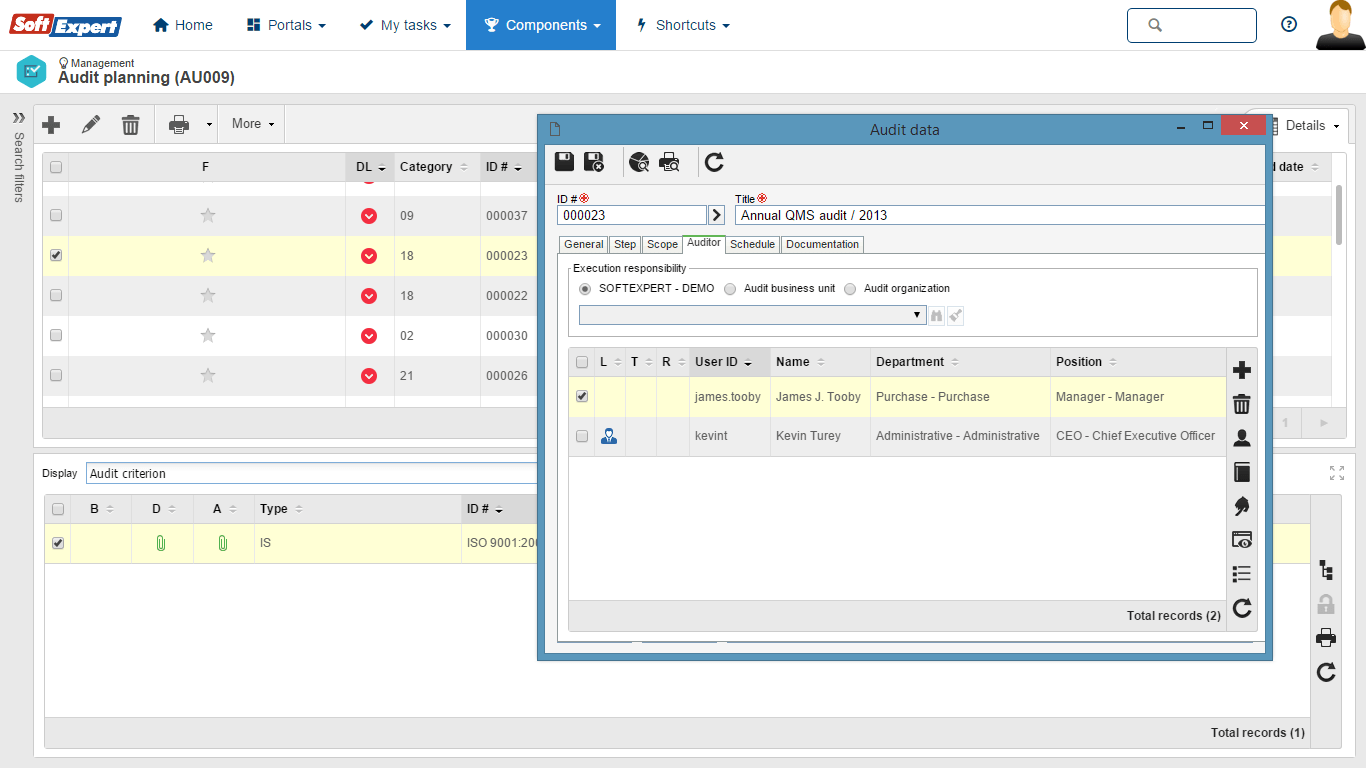
Task: Switch to the Documentation tab
Action: coord(822,244)
